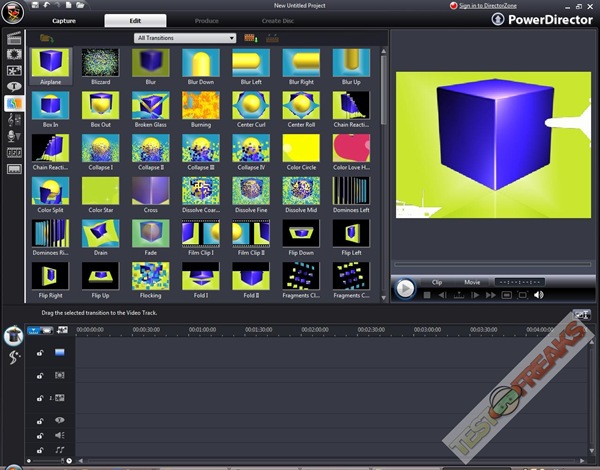The image size is (600, 470).
Task: Open the All Transitions dropdown
Action: [185, 38]
